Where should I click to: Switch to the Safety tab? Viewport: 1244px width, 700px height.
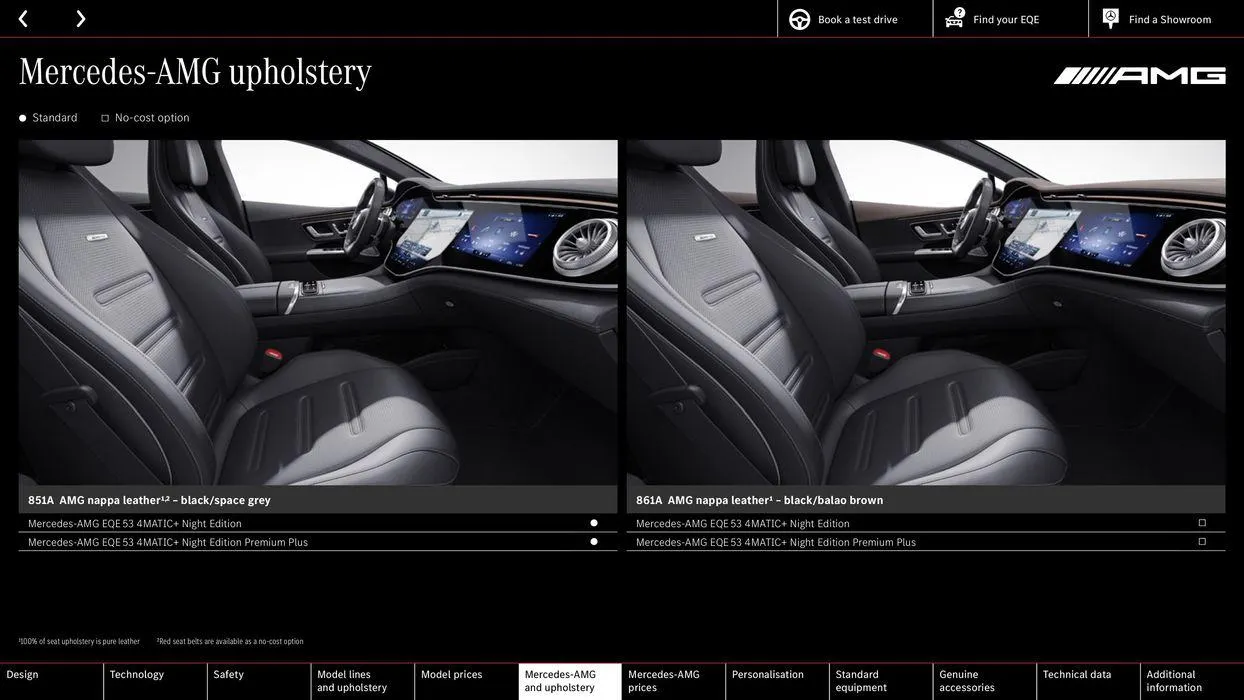259,682
